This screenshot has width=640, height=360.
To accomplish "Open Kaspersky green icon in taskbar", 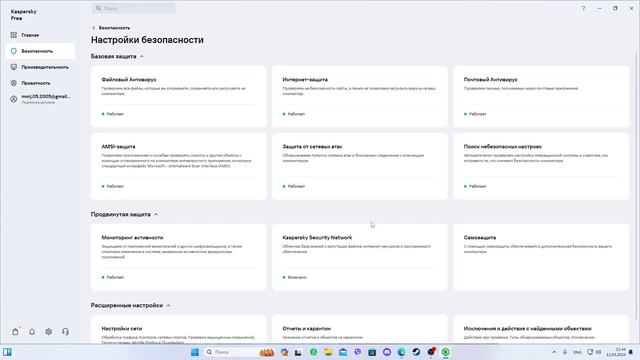I will 446,352.
